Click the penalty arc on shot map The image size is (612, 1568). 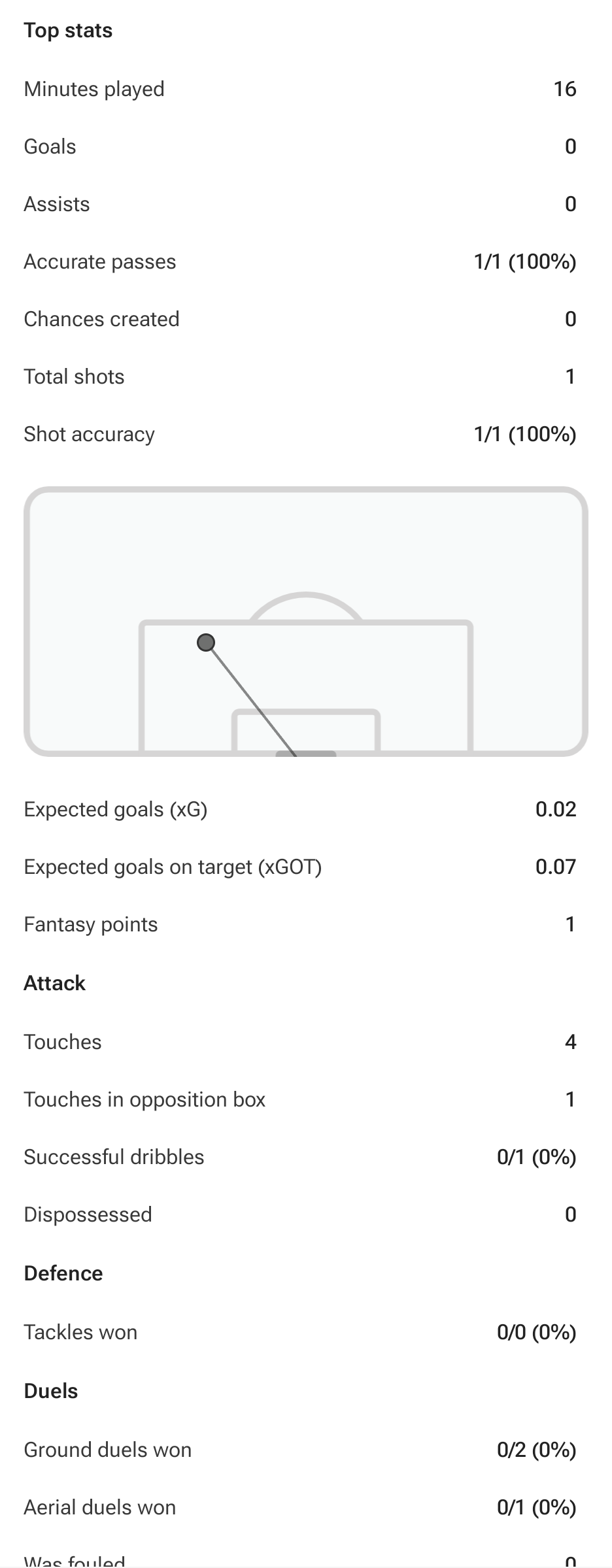(306, 606)
